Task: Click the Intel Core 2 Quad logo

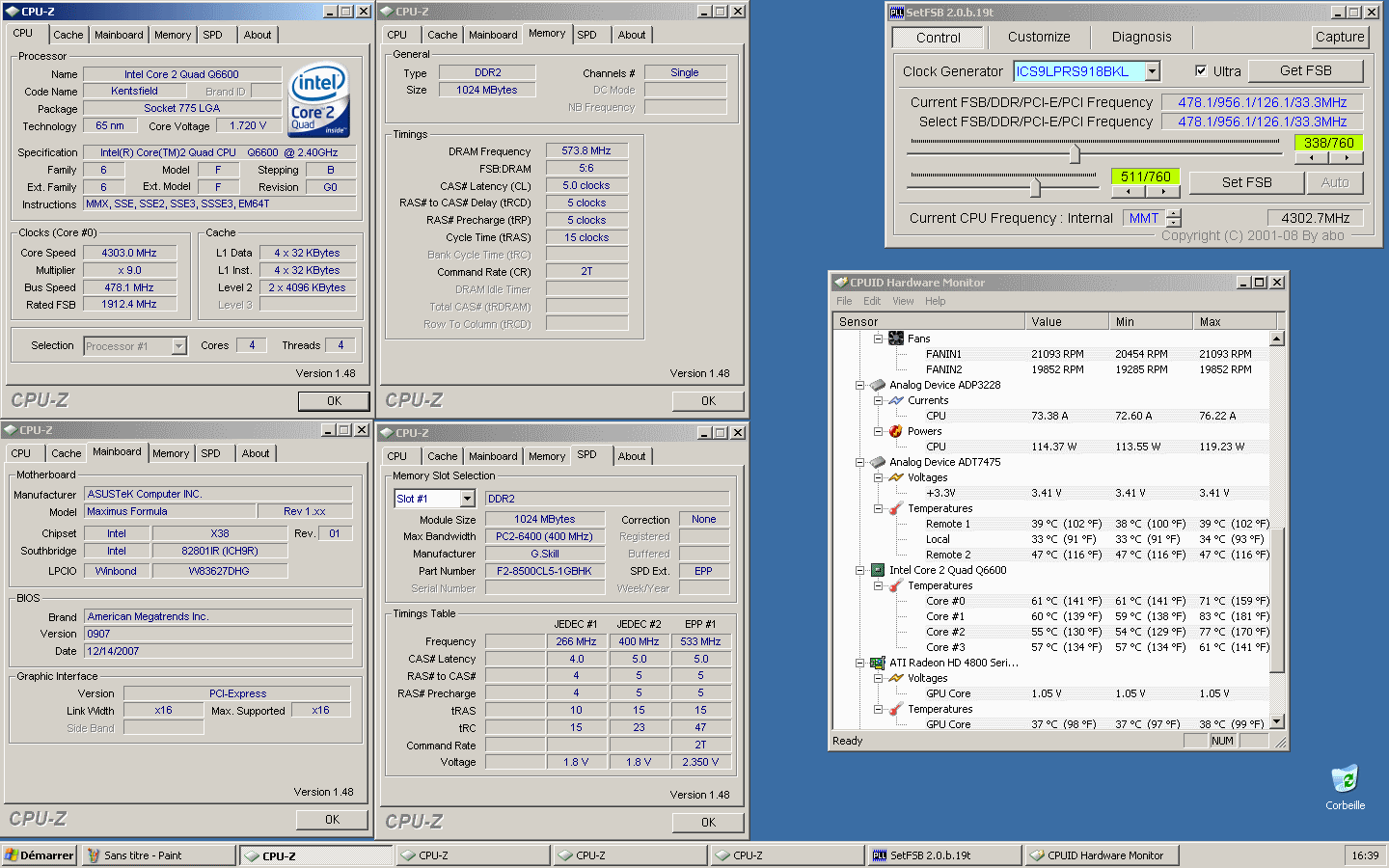Action: point(319,100)
